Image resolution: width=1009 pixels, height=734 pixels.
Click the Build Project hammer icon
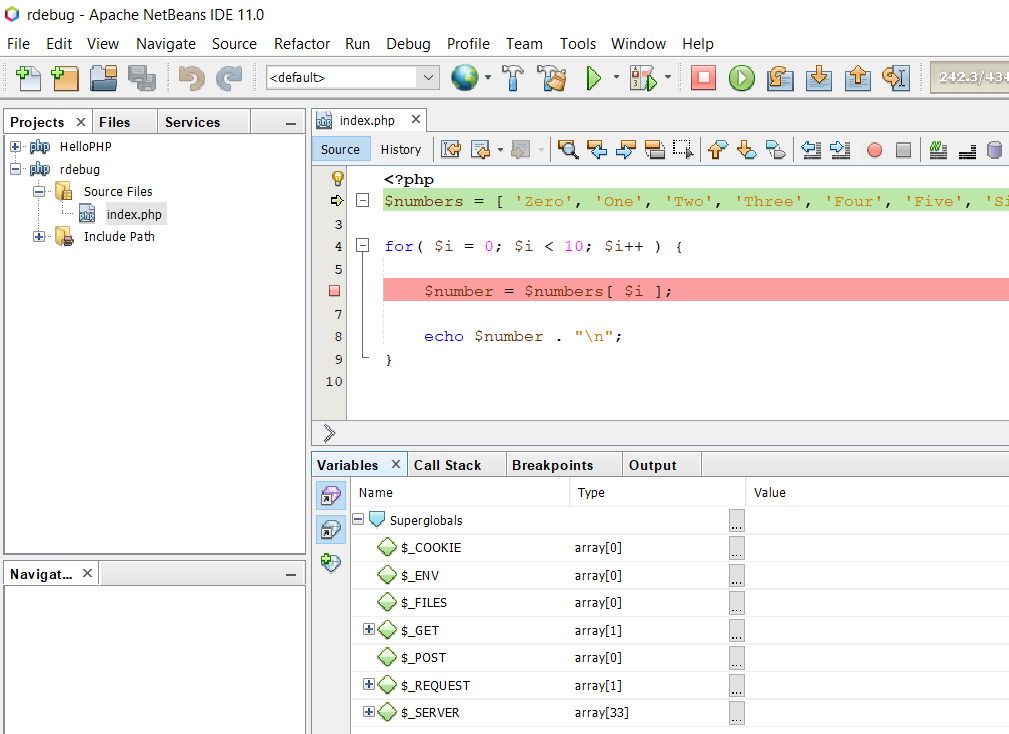point(513,78)
